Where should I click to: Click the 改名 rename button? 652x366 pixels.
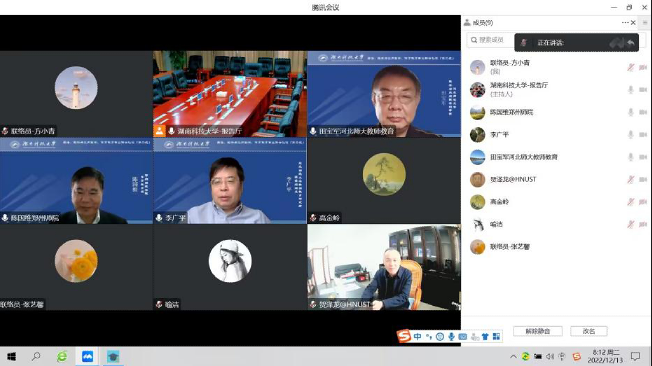[589, 331]
